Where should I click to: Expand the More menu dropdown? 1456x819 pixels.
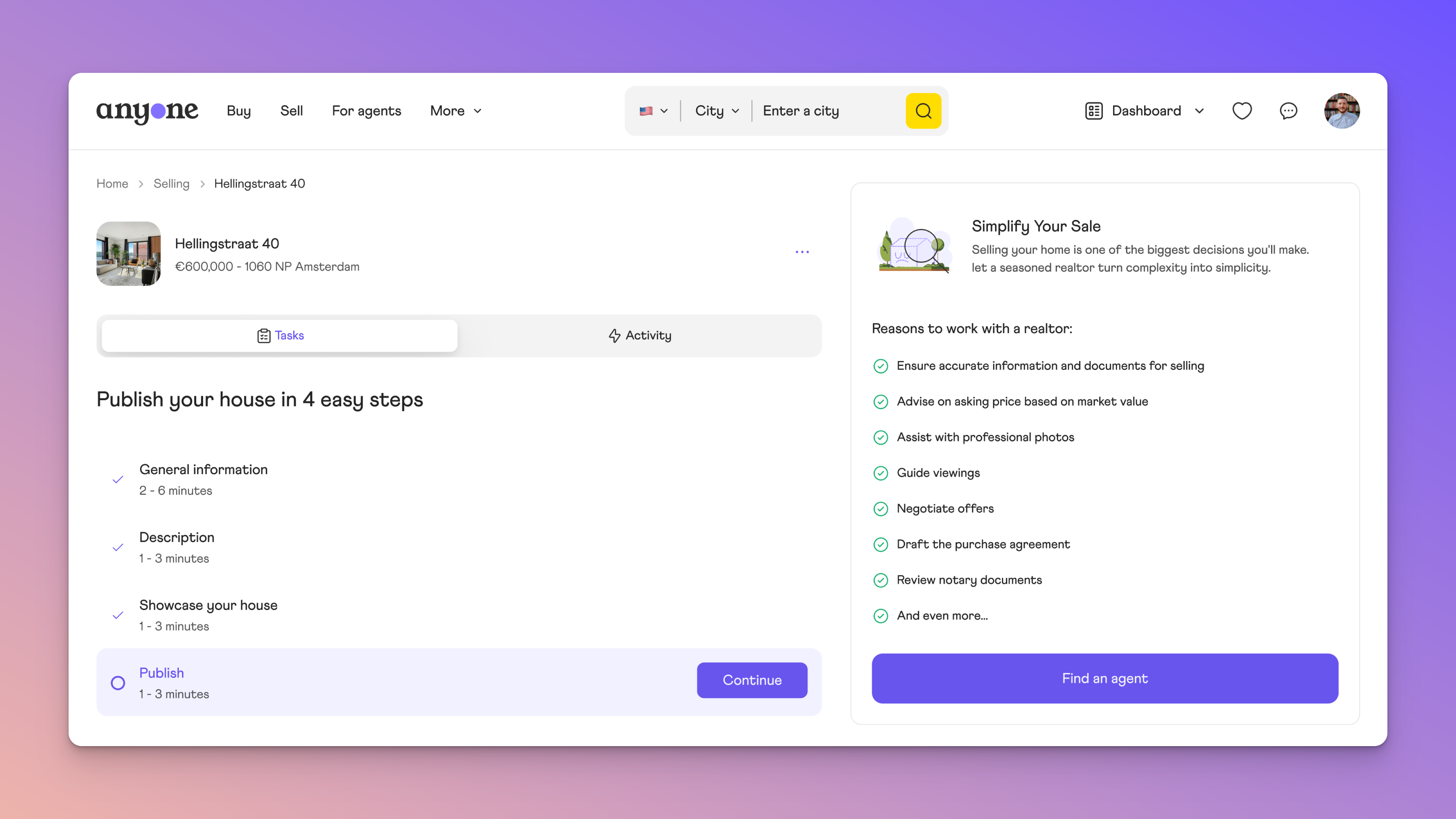[456, 111]
